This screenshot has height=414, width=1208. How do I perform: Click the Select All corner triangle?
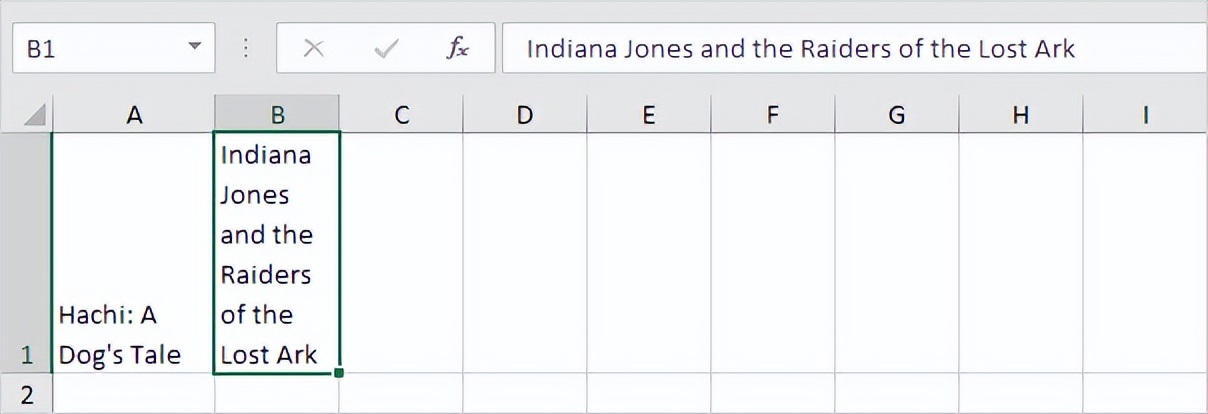coord(35,115)
